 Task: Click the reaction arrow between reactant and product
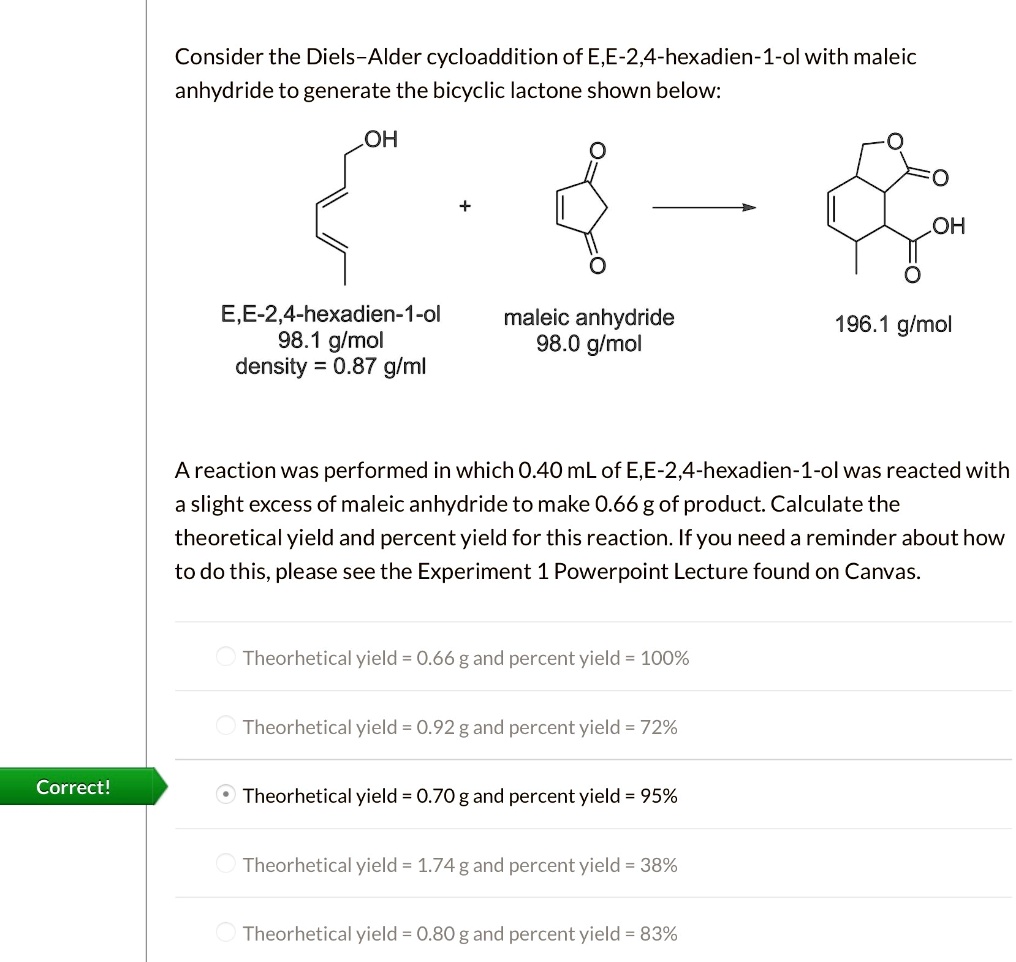[x=702, y=206]
